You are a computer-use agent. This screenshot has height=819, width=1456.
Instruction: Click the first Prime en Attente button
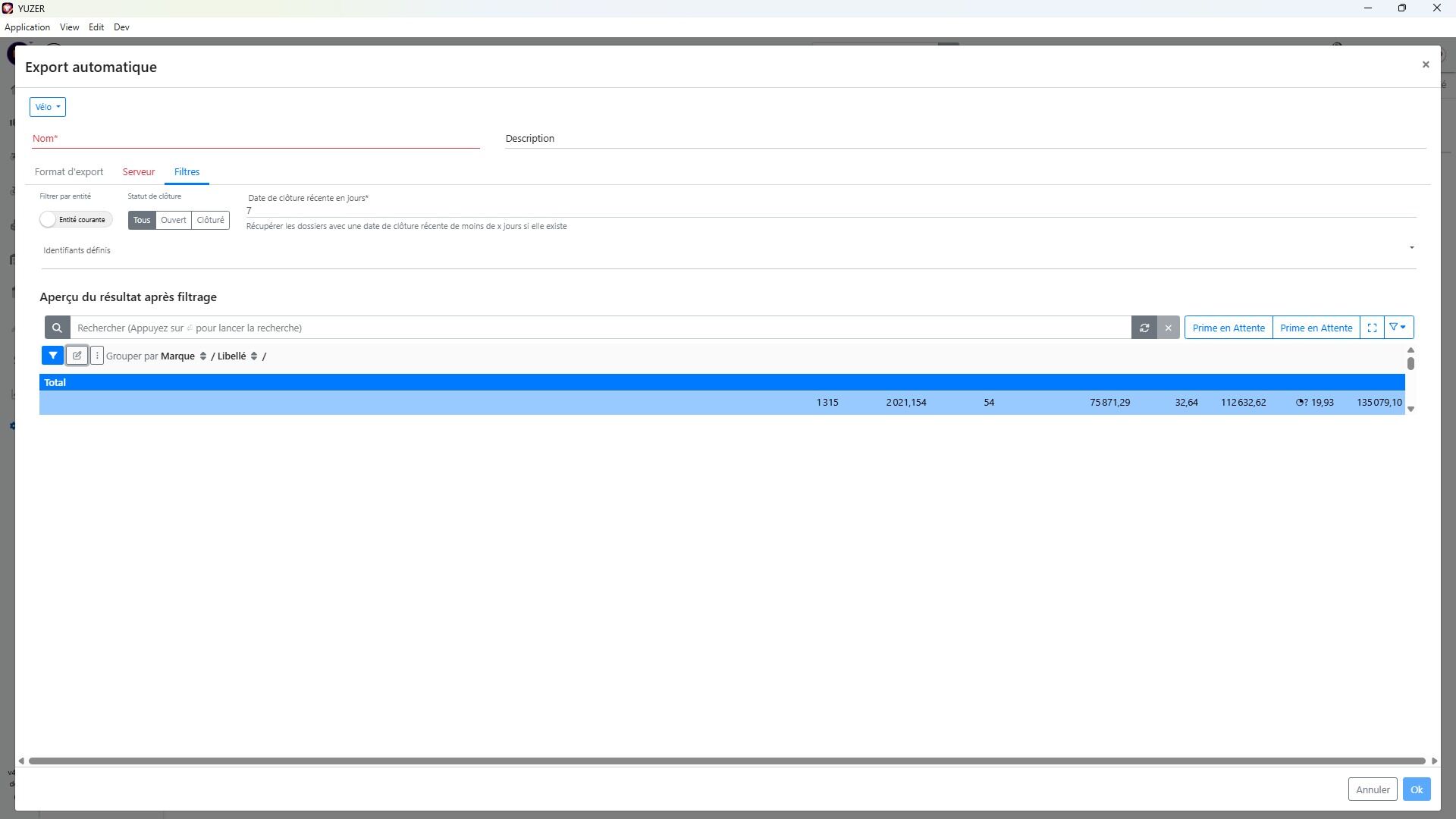click(1228, 328)
